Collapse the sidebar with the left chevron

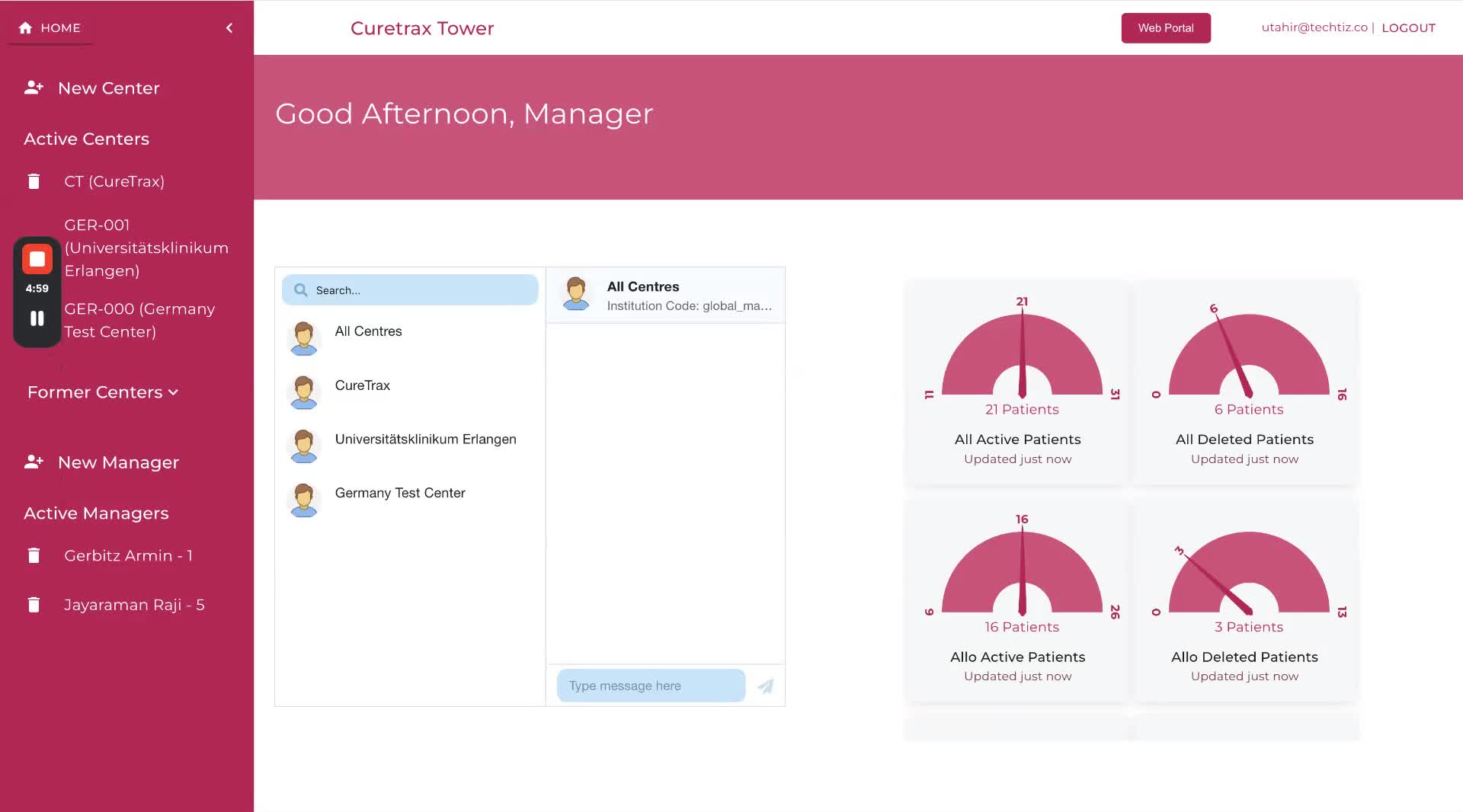tap(229, 28)
